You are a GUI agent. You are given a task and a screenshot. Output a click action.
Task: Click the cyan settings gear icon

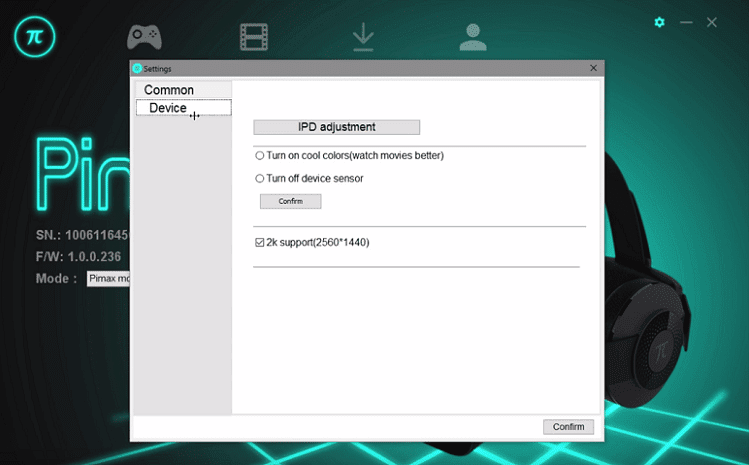coord(660,22)
